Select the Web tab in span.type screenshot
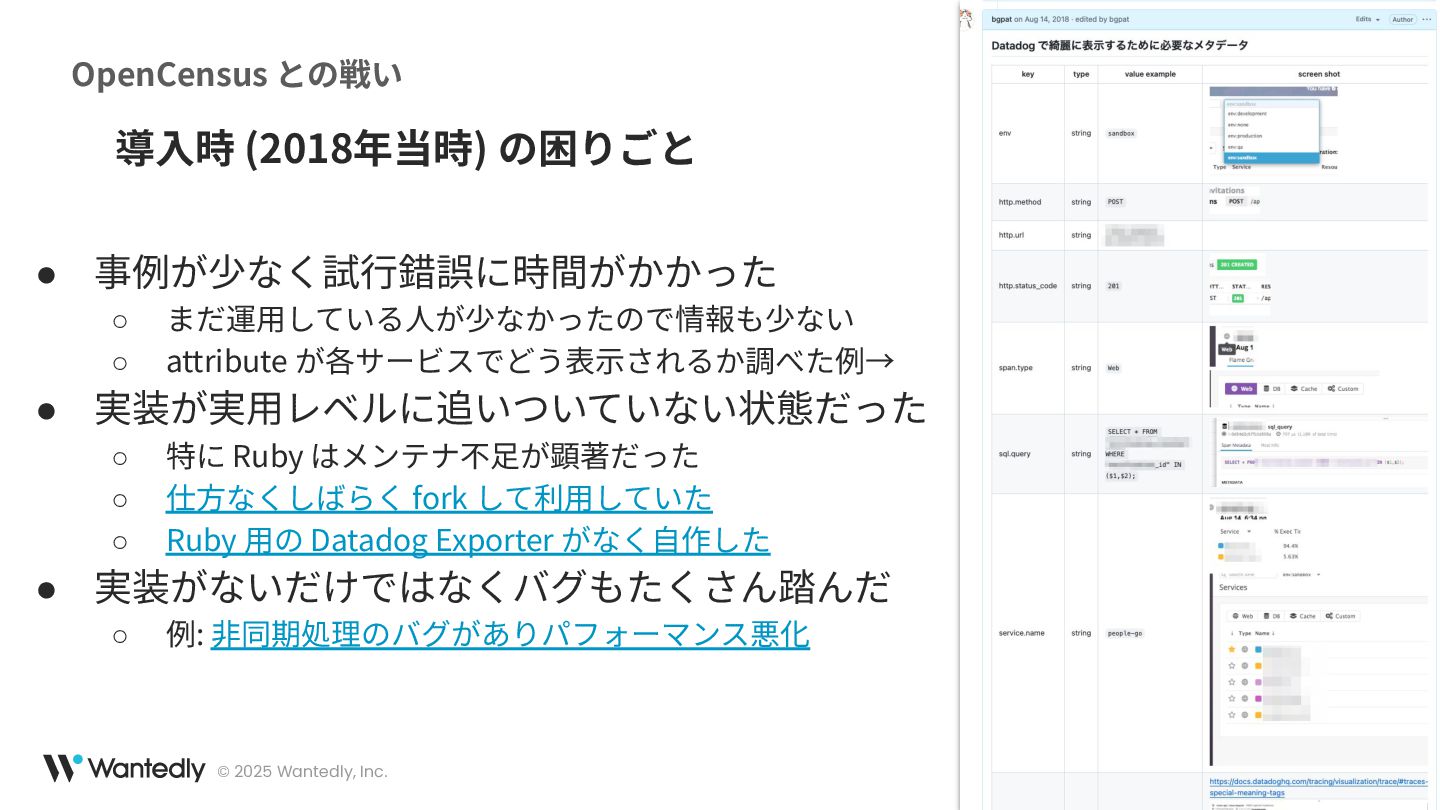Image resolution: width=1440 pixels, height=810 pixels. [x=1242, y=389]
